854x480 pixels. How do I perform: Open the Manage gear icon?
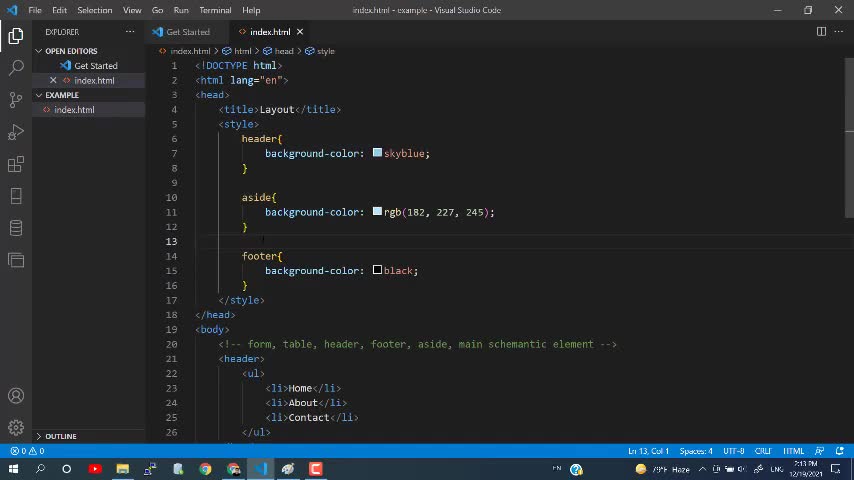pyautogui.click(x=16, y=428)
